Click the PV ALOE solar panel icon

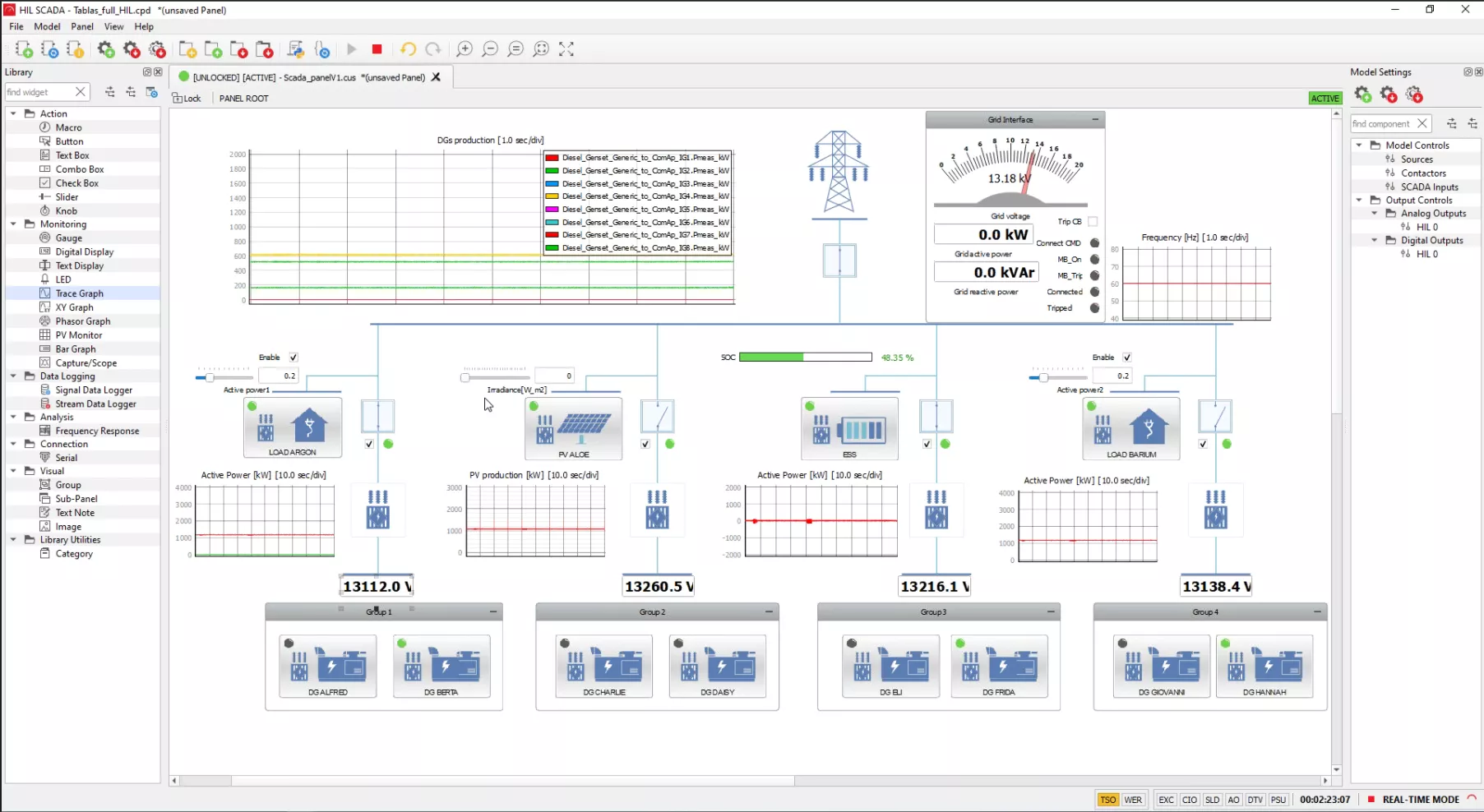(x=574, y=428)
